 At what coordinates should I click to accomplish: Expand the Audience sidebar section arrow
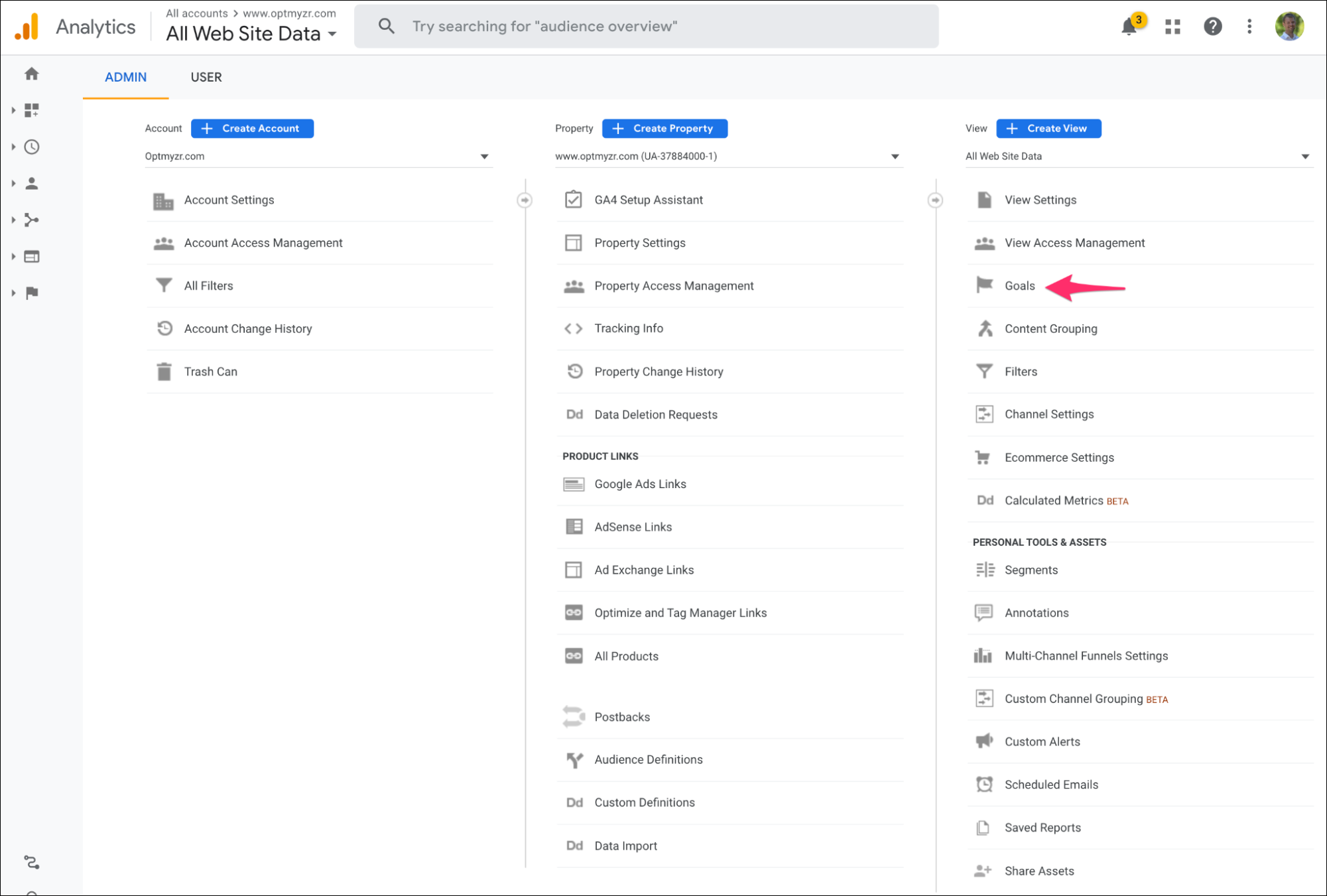[x=13, y=183]
